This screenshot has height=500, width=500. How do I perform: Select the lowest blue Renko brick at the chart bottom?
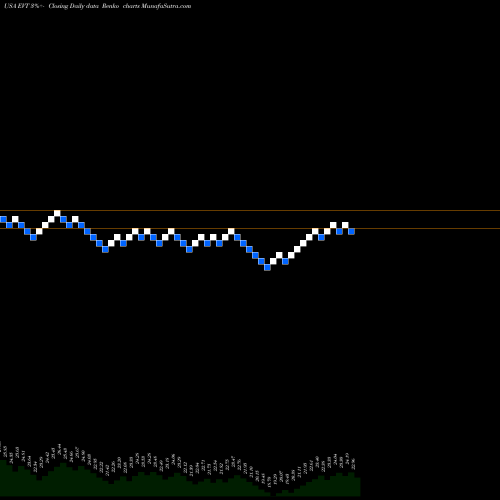coord(267,267)
